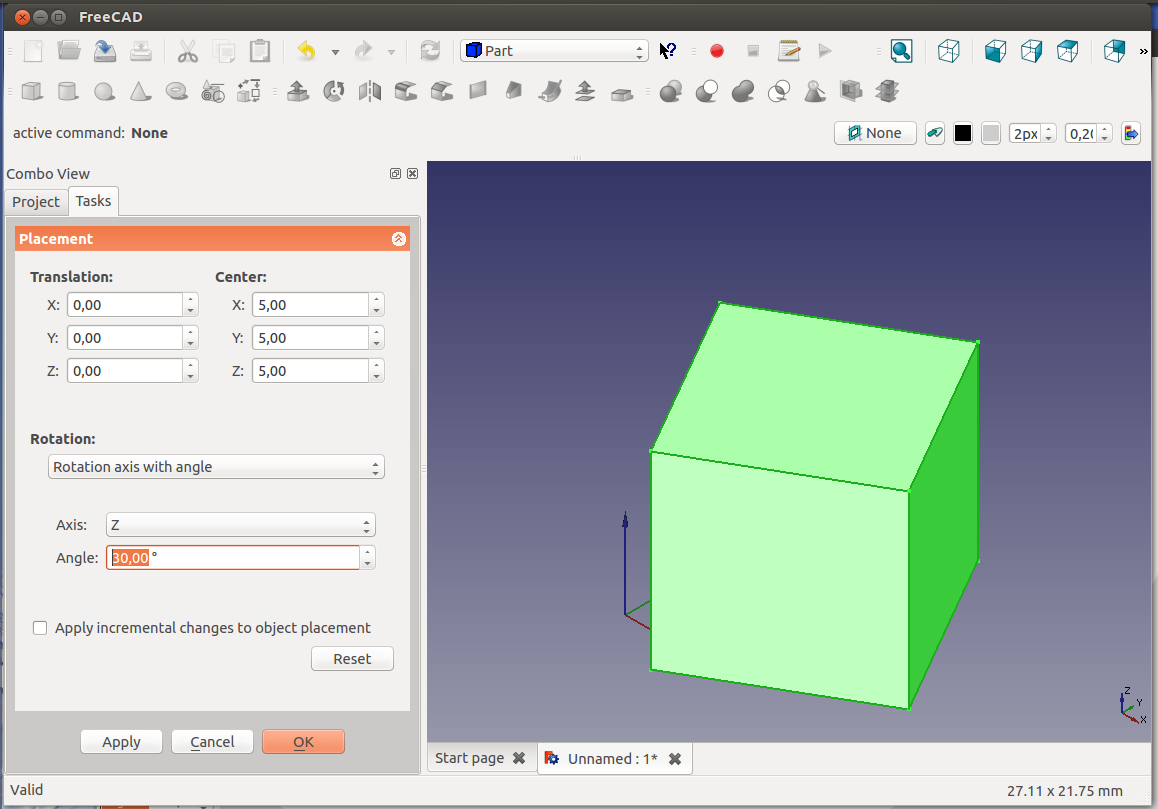1158x809 pixels.
Task: Create a box with the Cube tool
Action: pyautogui.click(x=32, y=92)
